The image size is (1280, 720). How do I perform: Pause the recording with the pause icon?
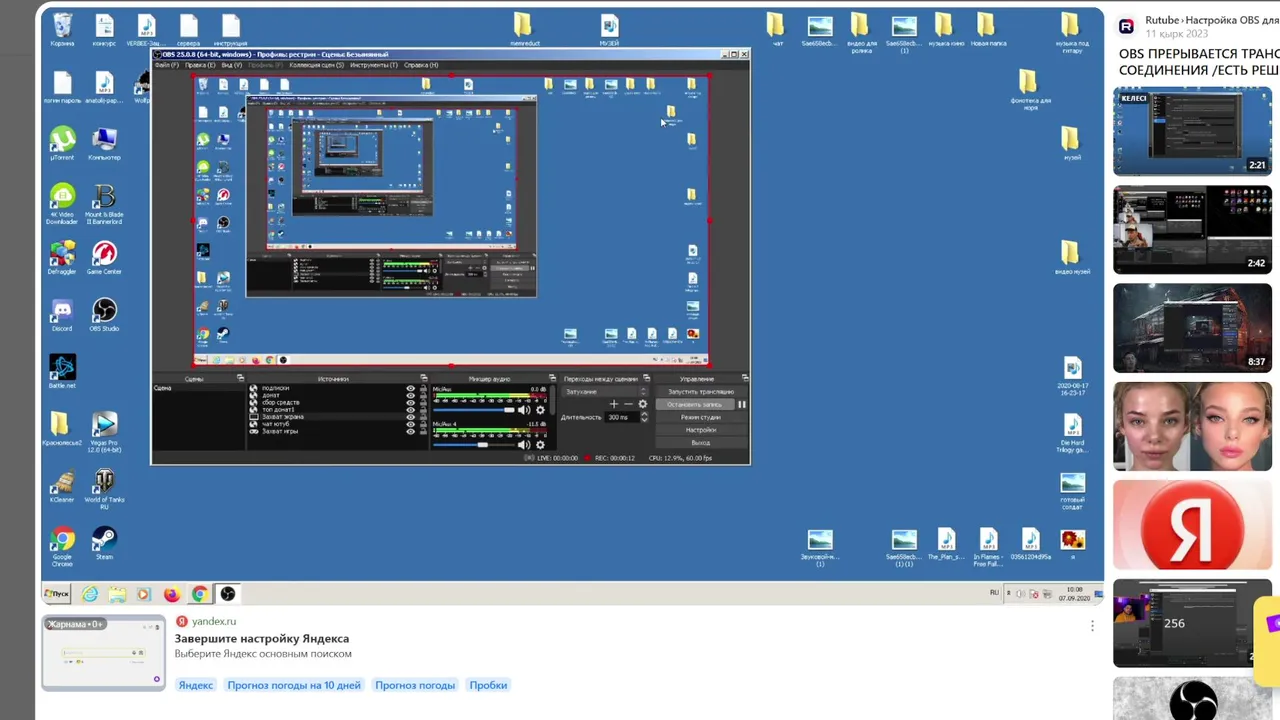tap(742, 404)
